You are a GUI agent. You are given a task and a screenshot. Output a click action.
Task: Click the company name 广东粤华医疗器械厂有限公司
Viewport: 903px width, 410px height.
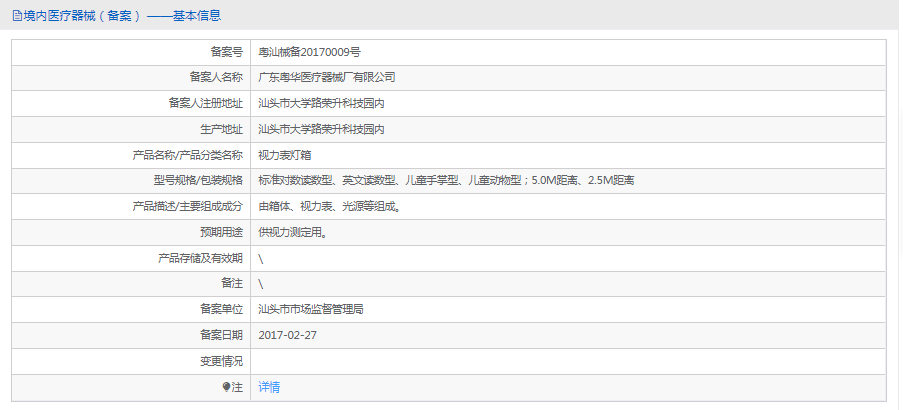click(327, 77)
